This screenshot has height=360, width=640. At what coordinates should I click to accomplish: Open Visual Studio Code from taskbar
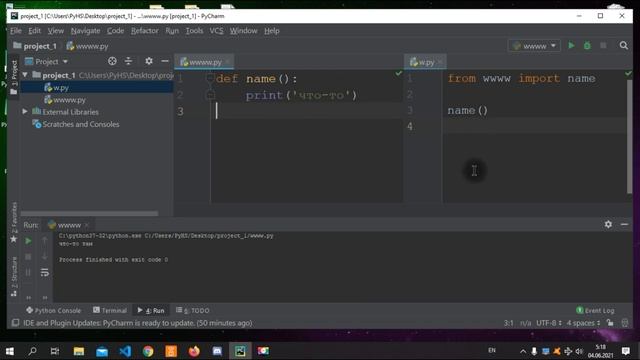pyautogui.click(x=125, y=351)
